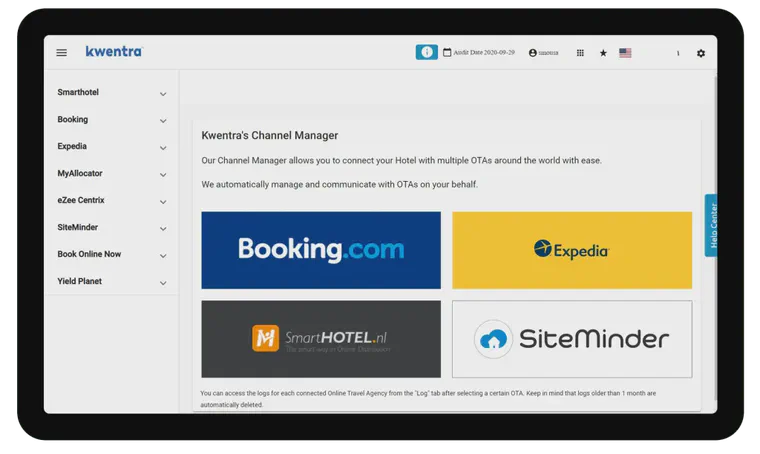Expand the Expedia chevron

pyautogui.click(x=163, y=148)
